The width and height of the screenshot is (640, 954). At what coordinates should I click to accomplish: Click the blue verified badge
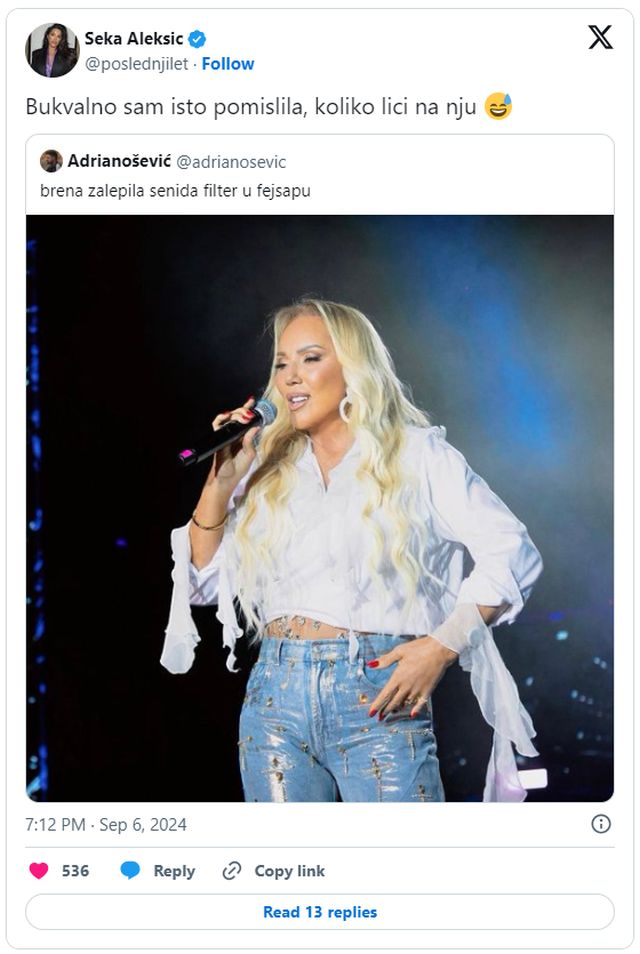(x=197, y=39)
